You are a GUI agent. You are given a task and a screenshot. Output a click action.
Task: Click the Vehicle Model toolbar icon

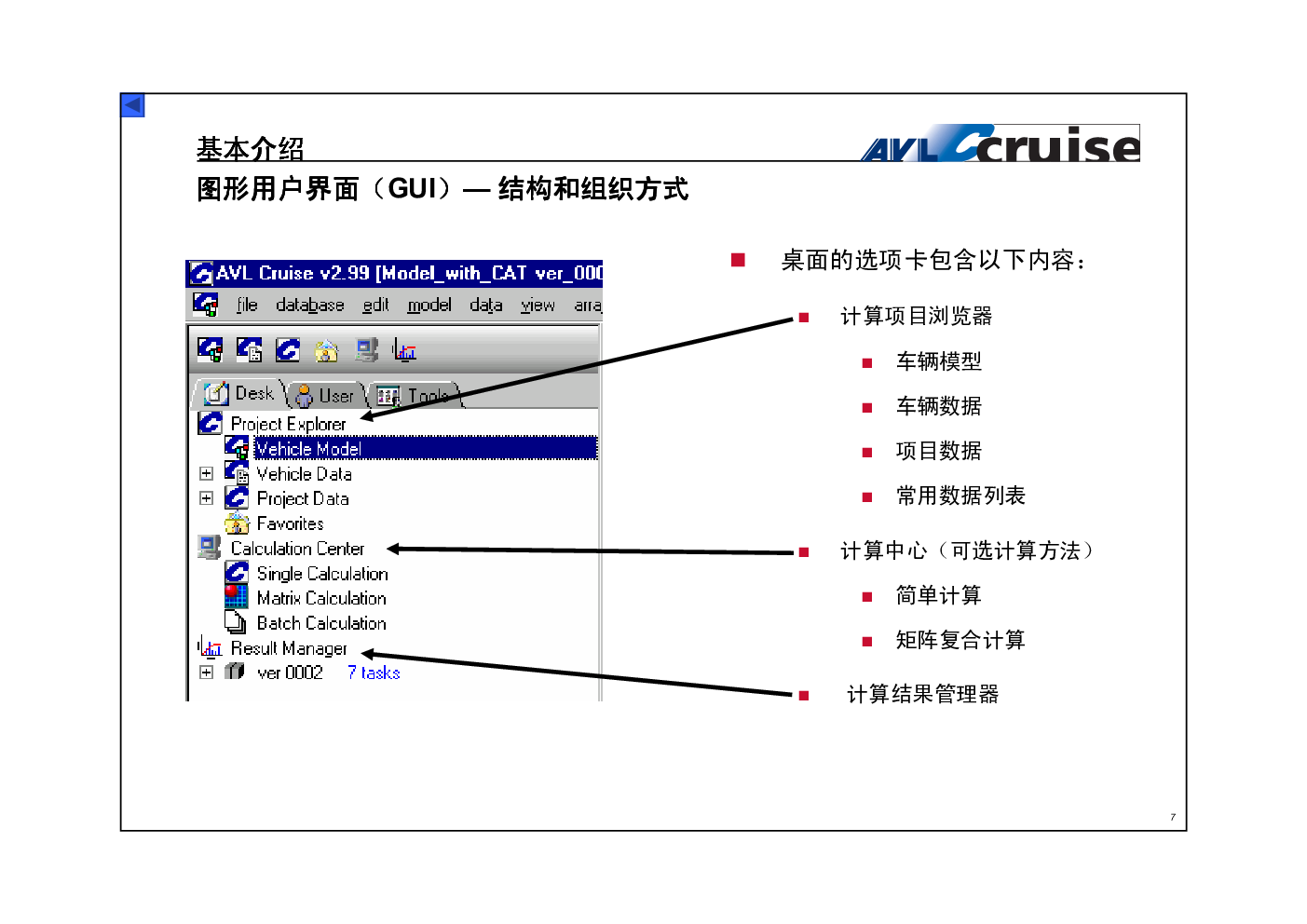click(x=211, y=350)
